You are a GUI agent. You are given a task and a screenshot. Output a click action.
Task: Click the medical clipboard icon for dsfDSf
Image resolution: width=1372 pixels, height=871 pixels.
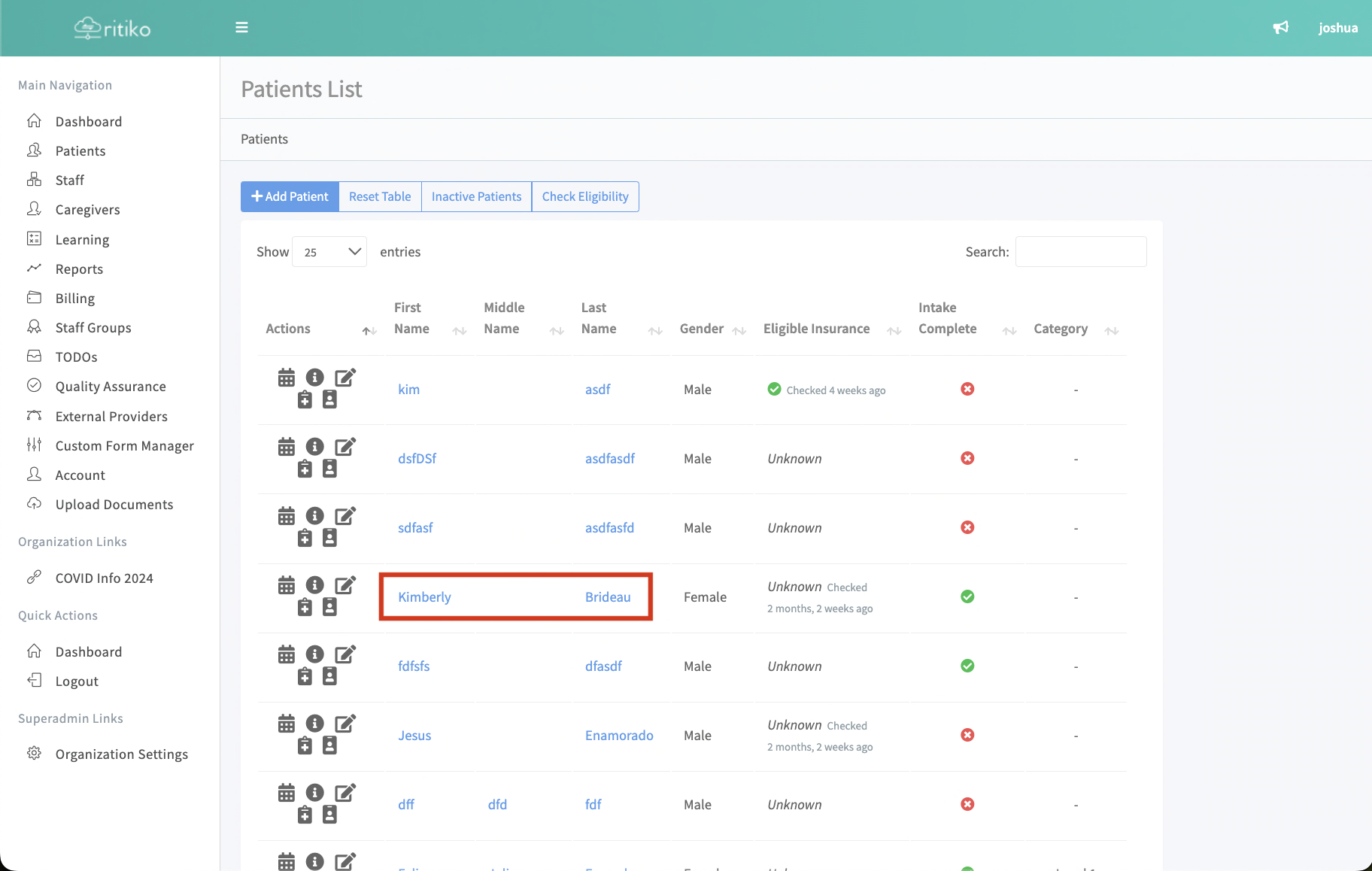(x=305, y=469)
